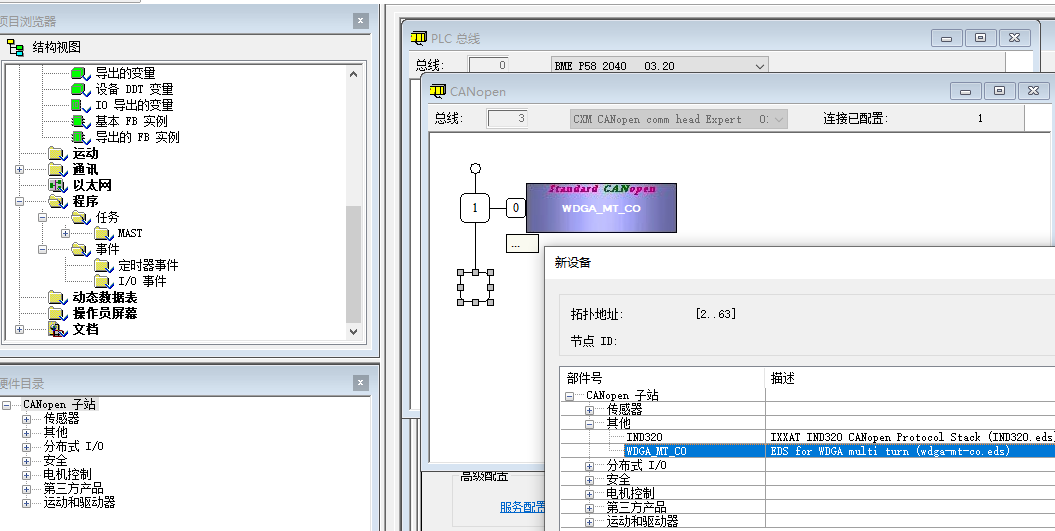Click the CANopen window title icon

click(437, 91)
